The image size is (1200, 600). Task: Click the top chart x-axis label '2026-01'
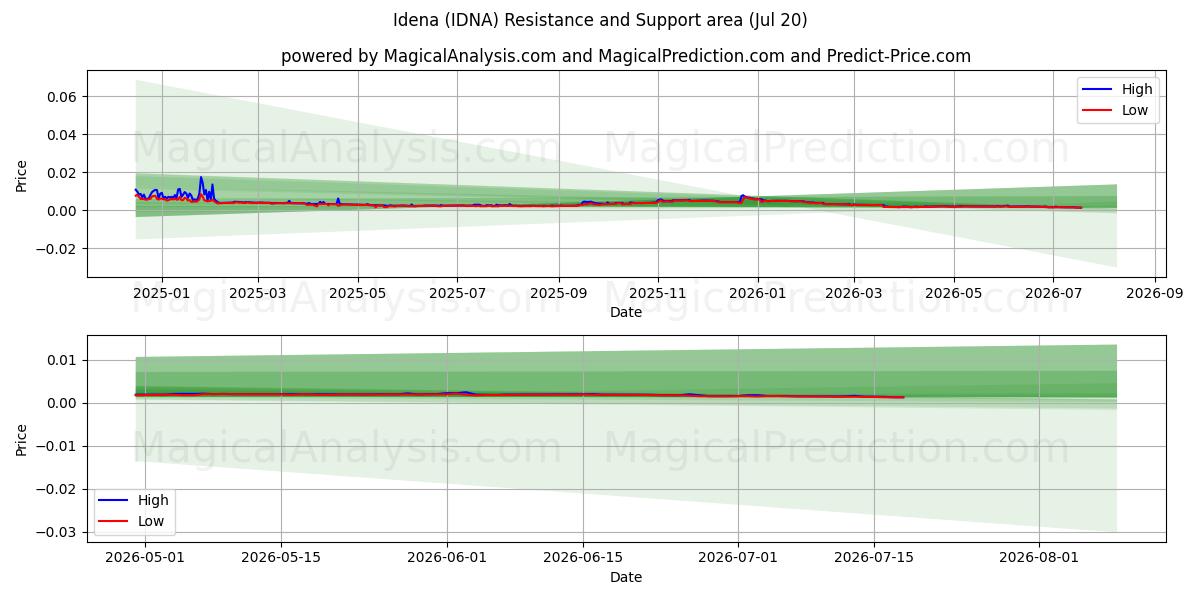(757, 293)
